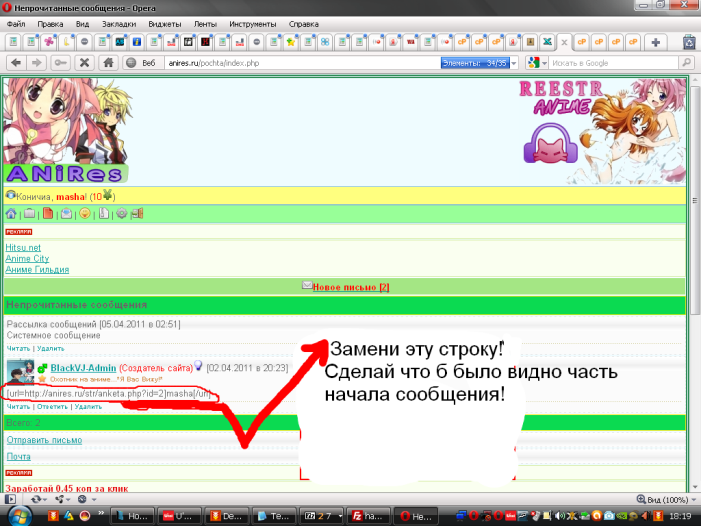
Task: Switch to the green X icon tab
Action: pyautogui.click(x=547, y=42)
